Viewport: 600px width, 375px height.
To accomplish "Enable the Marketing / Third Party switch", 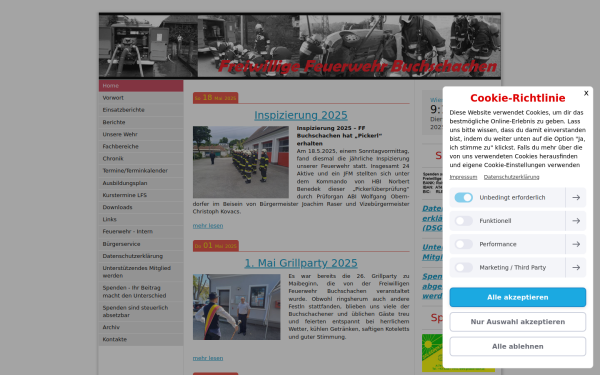I will pos(463,267).
